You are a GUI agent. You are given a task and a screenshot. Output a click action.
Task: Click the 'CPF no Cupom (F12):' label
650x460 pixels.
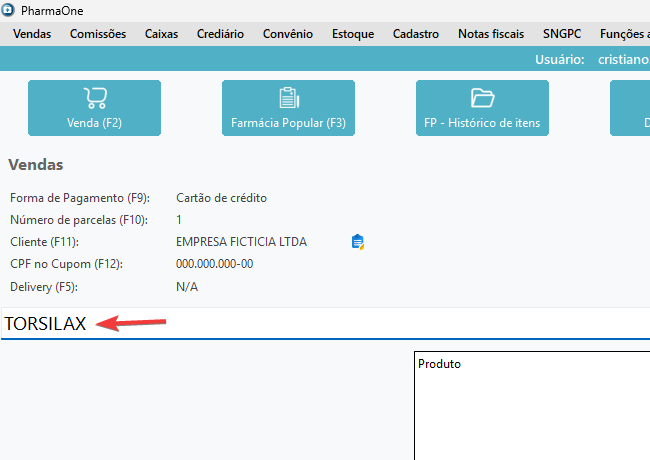[66, 264]
